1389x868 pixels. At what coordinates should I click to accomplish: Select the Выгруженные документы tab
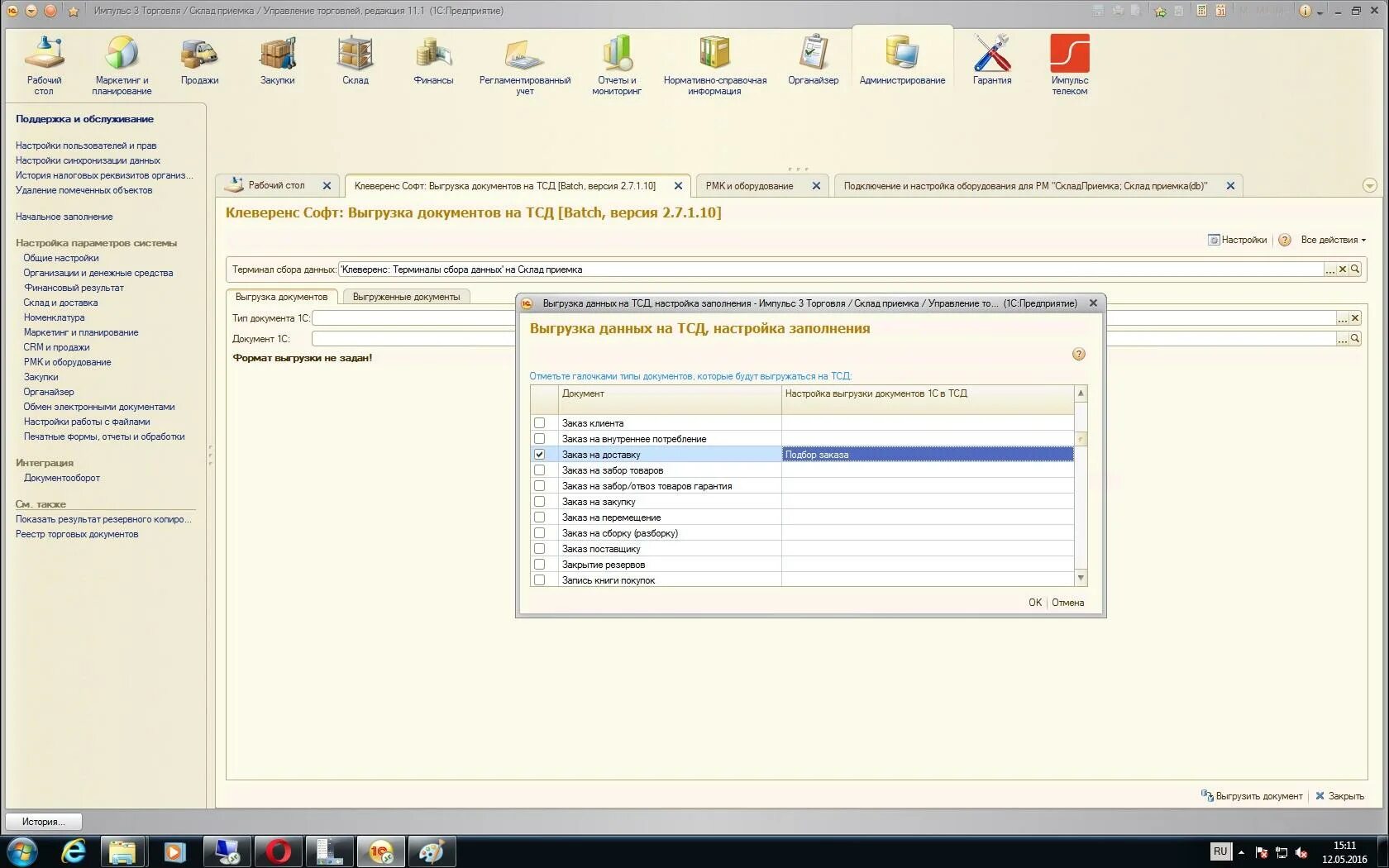406,297
